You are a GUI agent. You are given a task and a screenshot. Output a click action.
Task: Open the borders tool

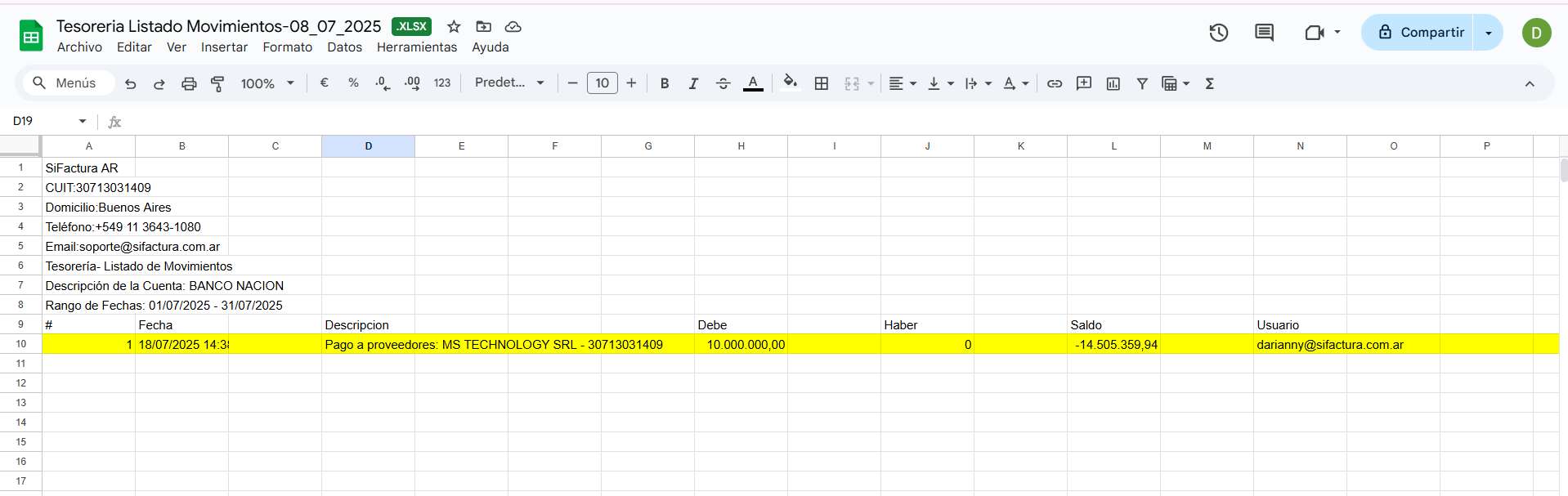pos(822,83)
